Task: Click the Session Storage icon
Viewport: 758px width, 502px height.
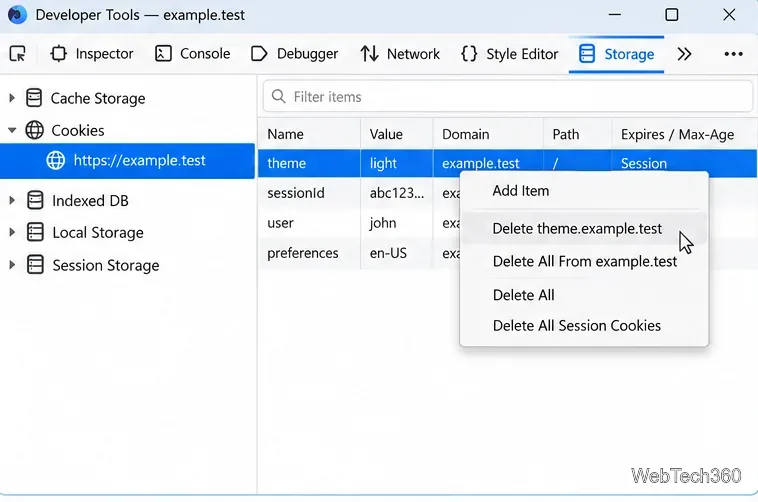Action: click(35, 265)
